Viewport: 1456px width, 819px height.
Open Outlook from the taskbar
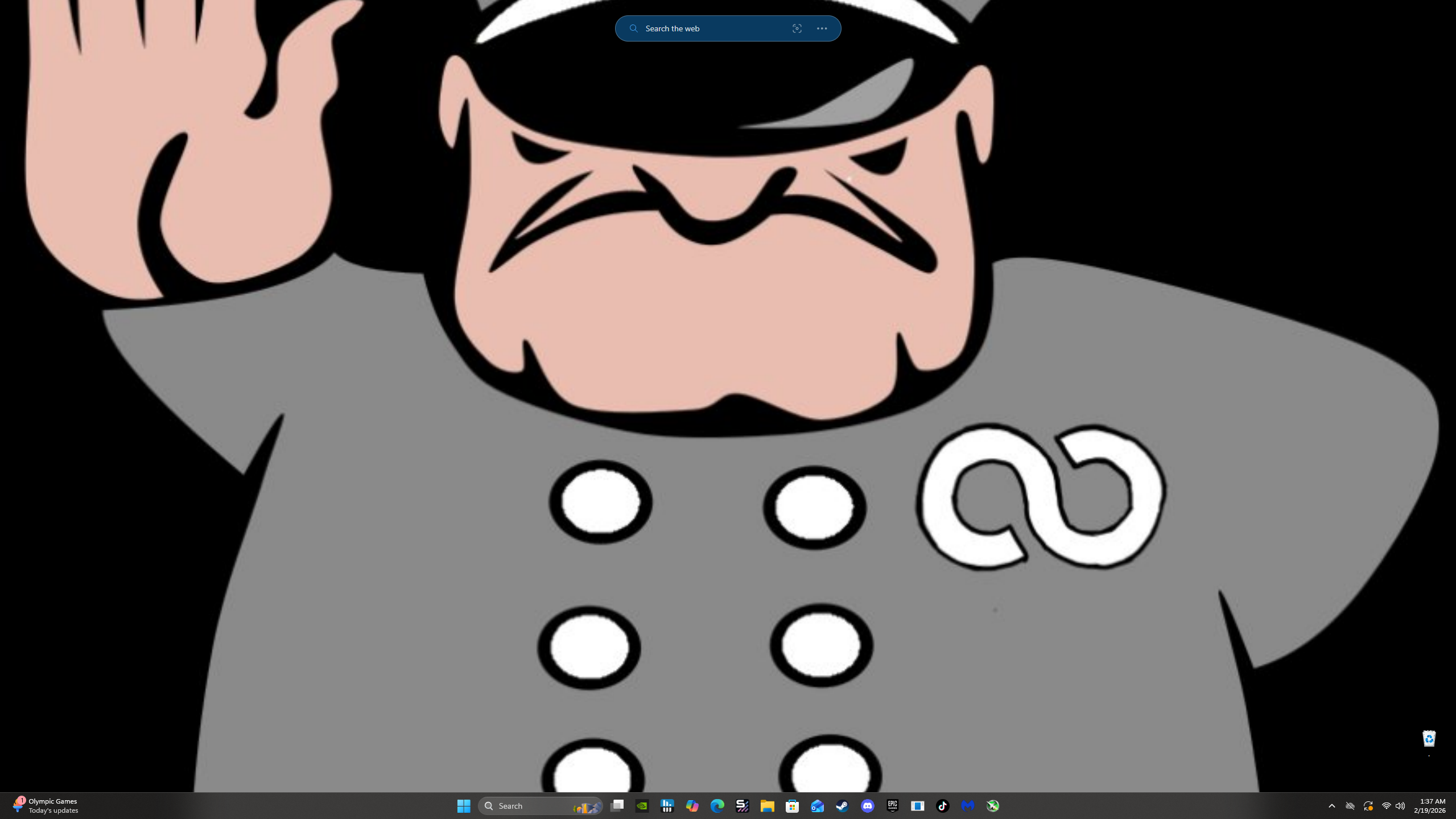817,806
